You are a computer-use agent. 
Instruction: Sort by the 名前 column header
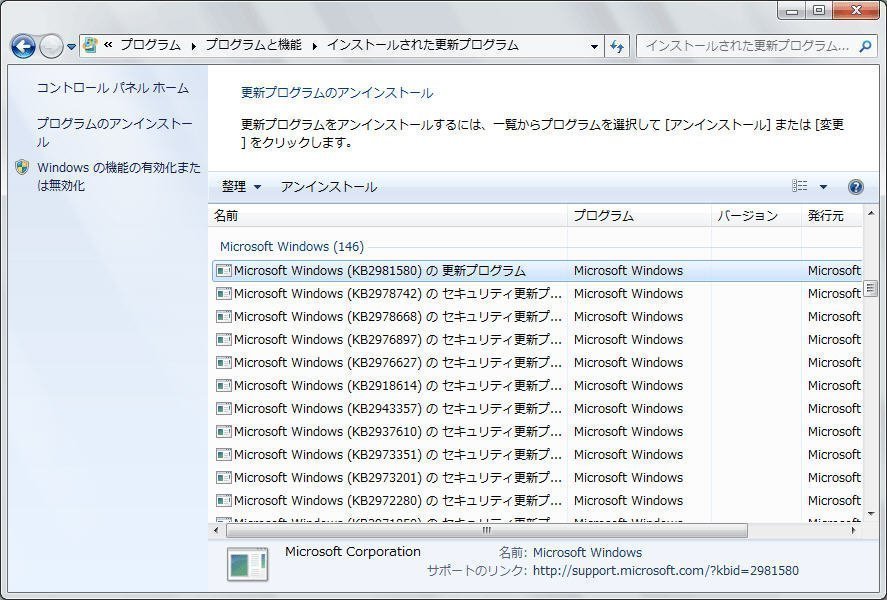point(388,215)
